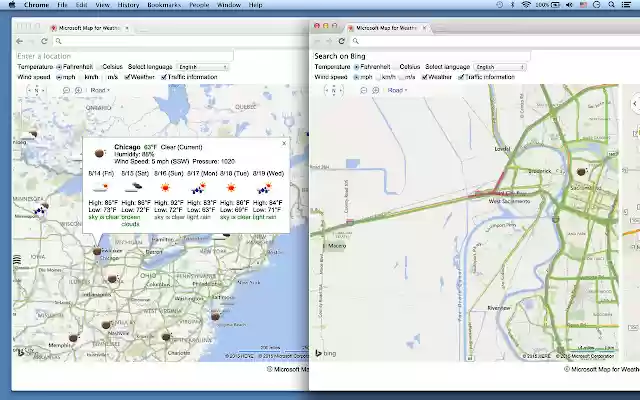Open the History menu

pyautogui.click(x=128, y=5)
